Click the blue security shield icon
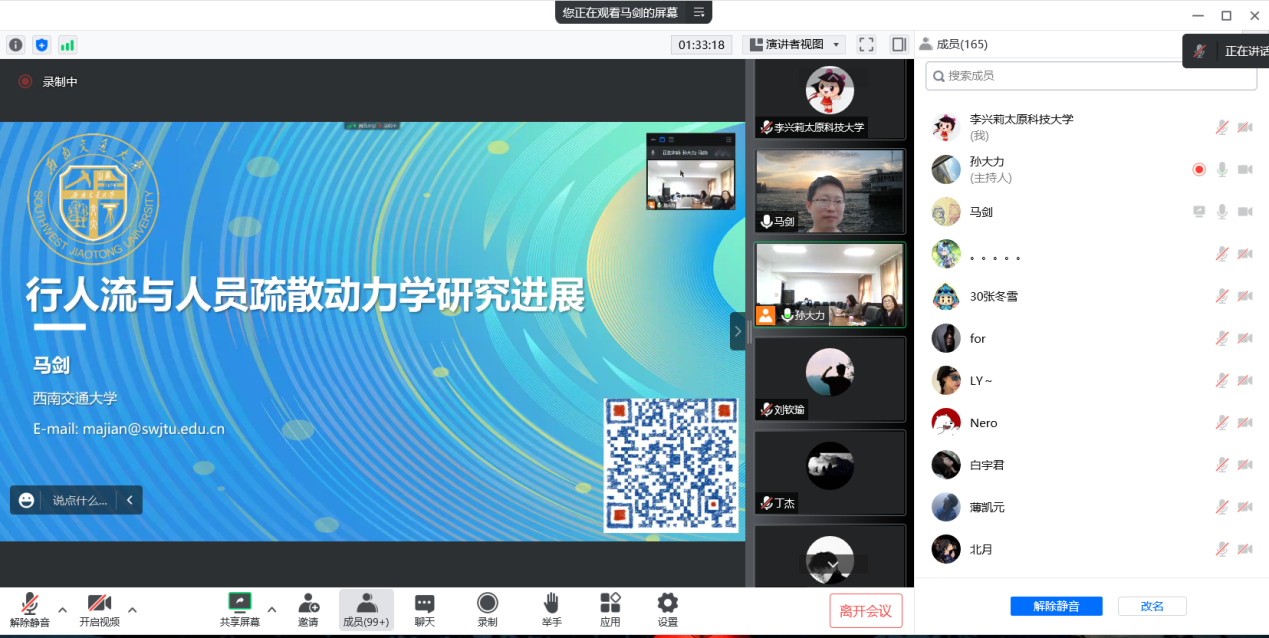This screenshot has width=1269, height=638. 41,45
